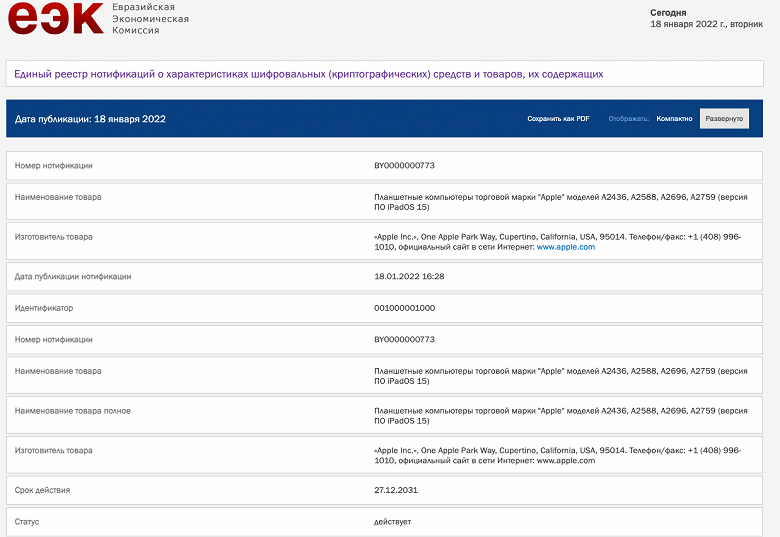Click the Дата публикации: 18 января 2022 header
Image resolution: width=780 pixels, height=537 pixels.
90,119
